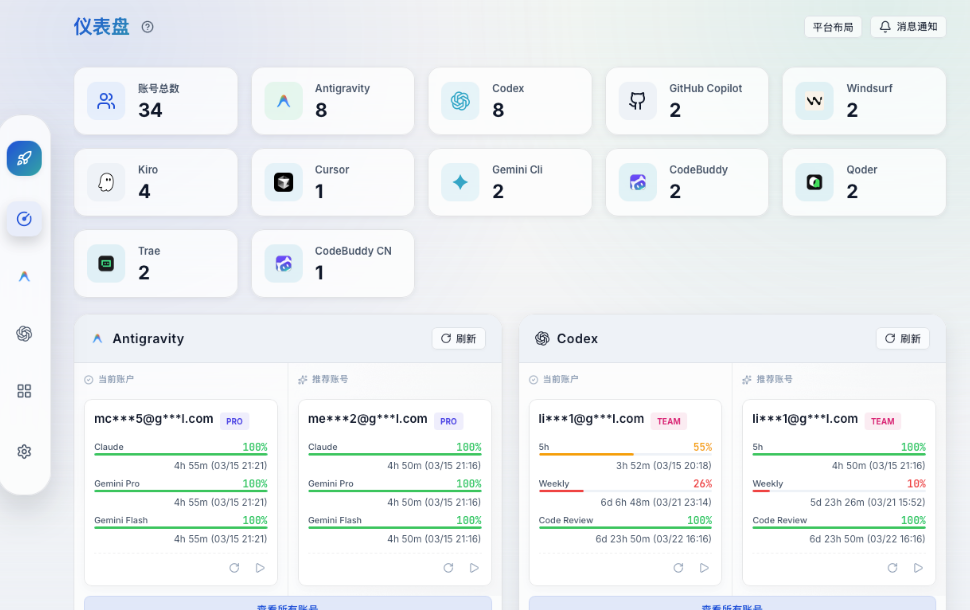Screen dimensions: 970x610
Task: Click the Gemini Flash label for me***2
Action: [335, 520]
